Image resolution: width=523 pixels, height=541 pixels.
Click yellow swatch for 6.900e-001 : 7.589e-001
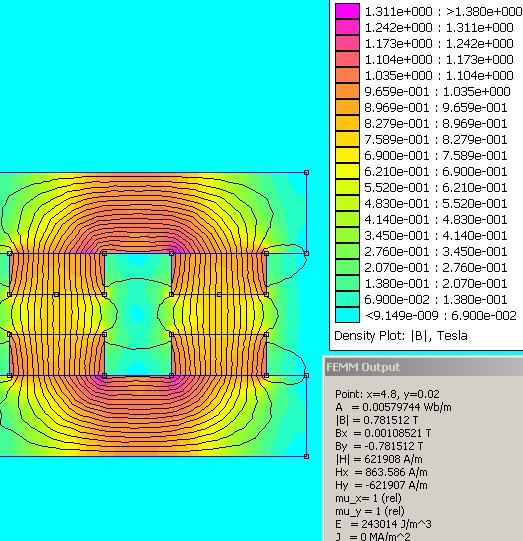click(x=347, y=155)
